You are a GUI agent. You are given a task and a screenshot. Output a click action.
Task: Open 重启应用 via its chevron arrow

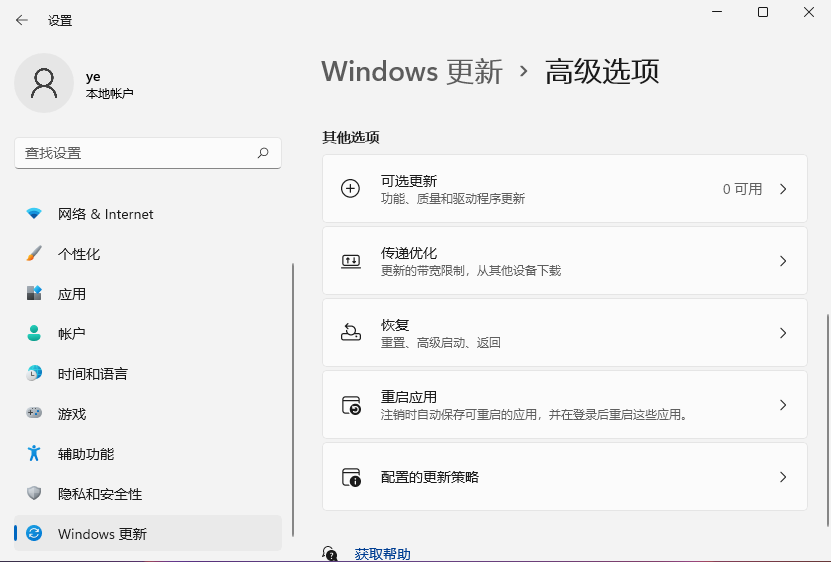click(783, 405)
